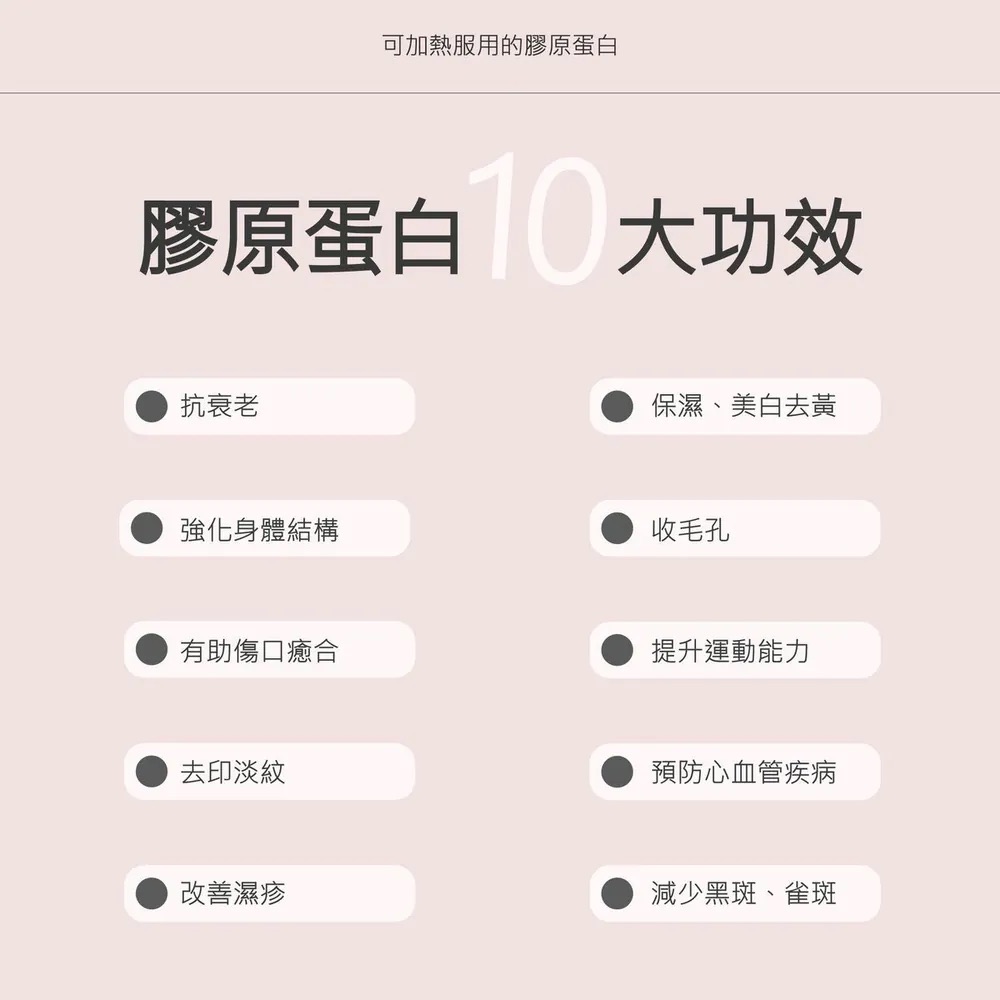The height and width of the screenshot is (1000, 1000).
Task: Click the dark circle beside 去印淡紋
Action: coord(151,771)
